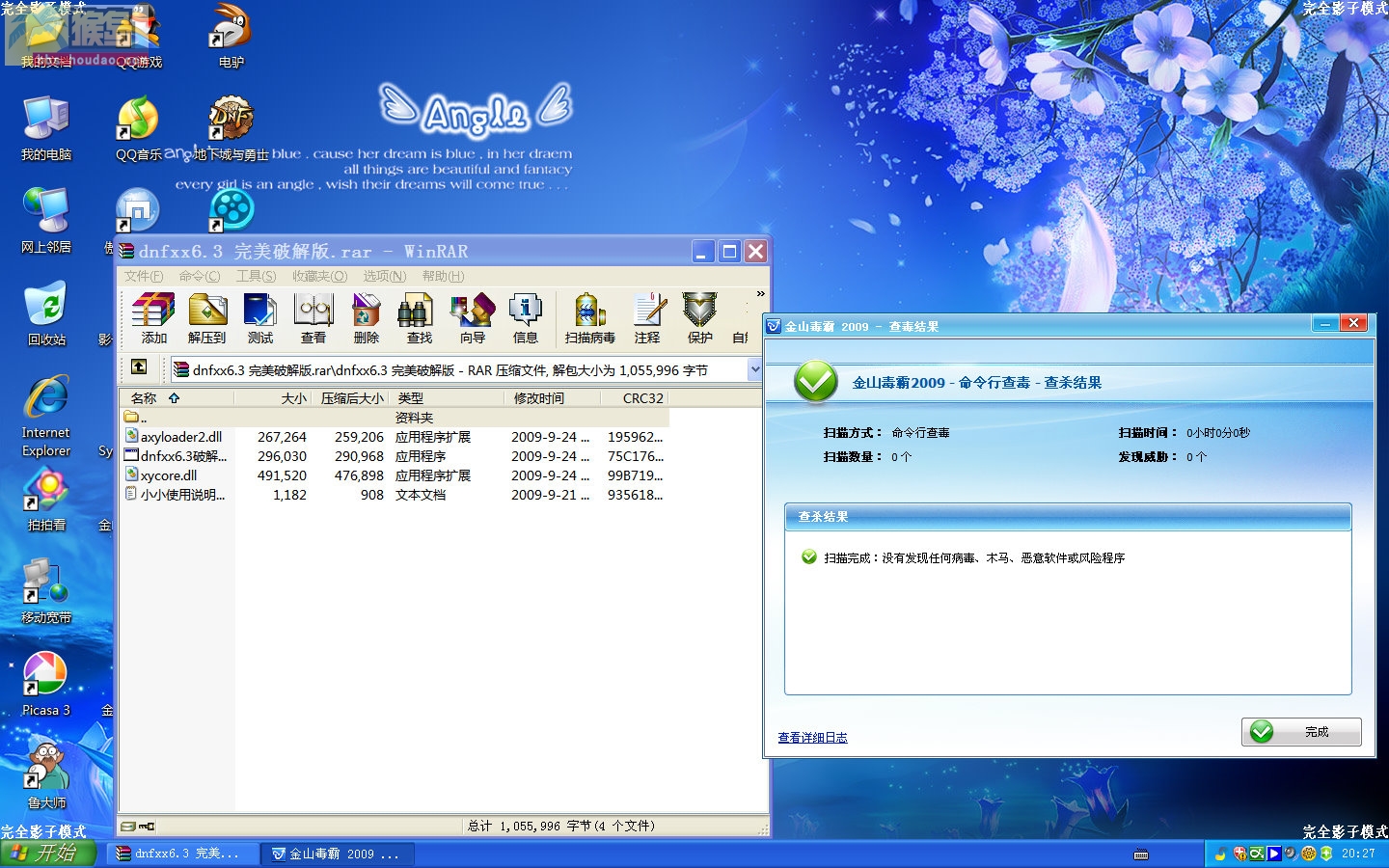Click the blue play-button tray icon
Screen dimensions: 1389x868
[x=1274, y=854]
